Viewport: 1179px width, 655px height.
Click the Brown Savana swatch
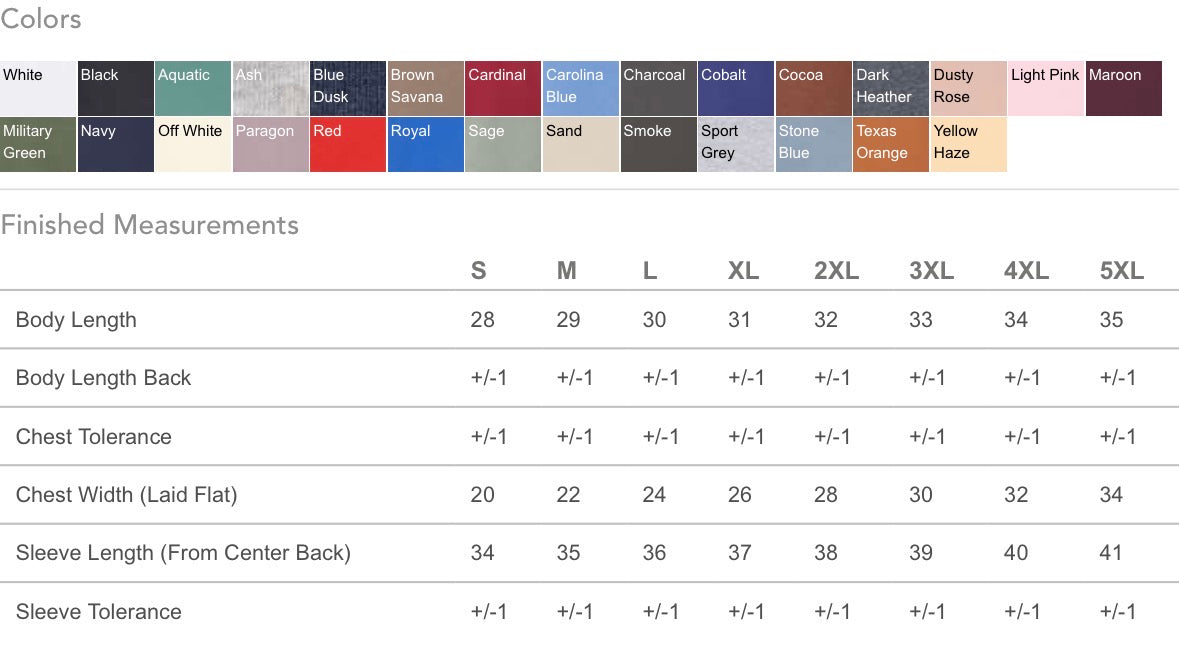(426, 88)
